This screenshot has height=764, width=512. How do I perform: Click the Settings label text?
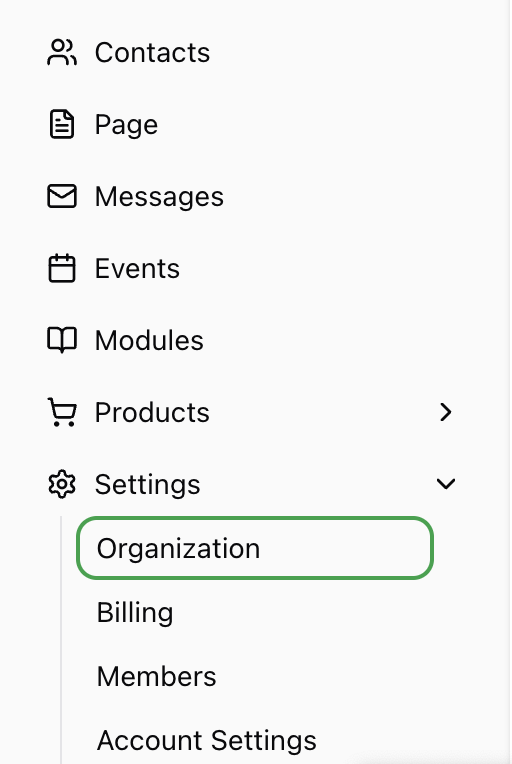[148, 485]
